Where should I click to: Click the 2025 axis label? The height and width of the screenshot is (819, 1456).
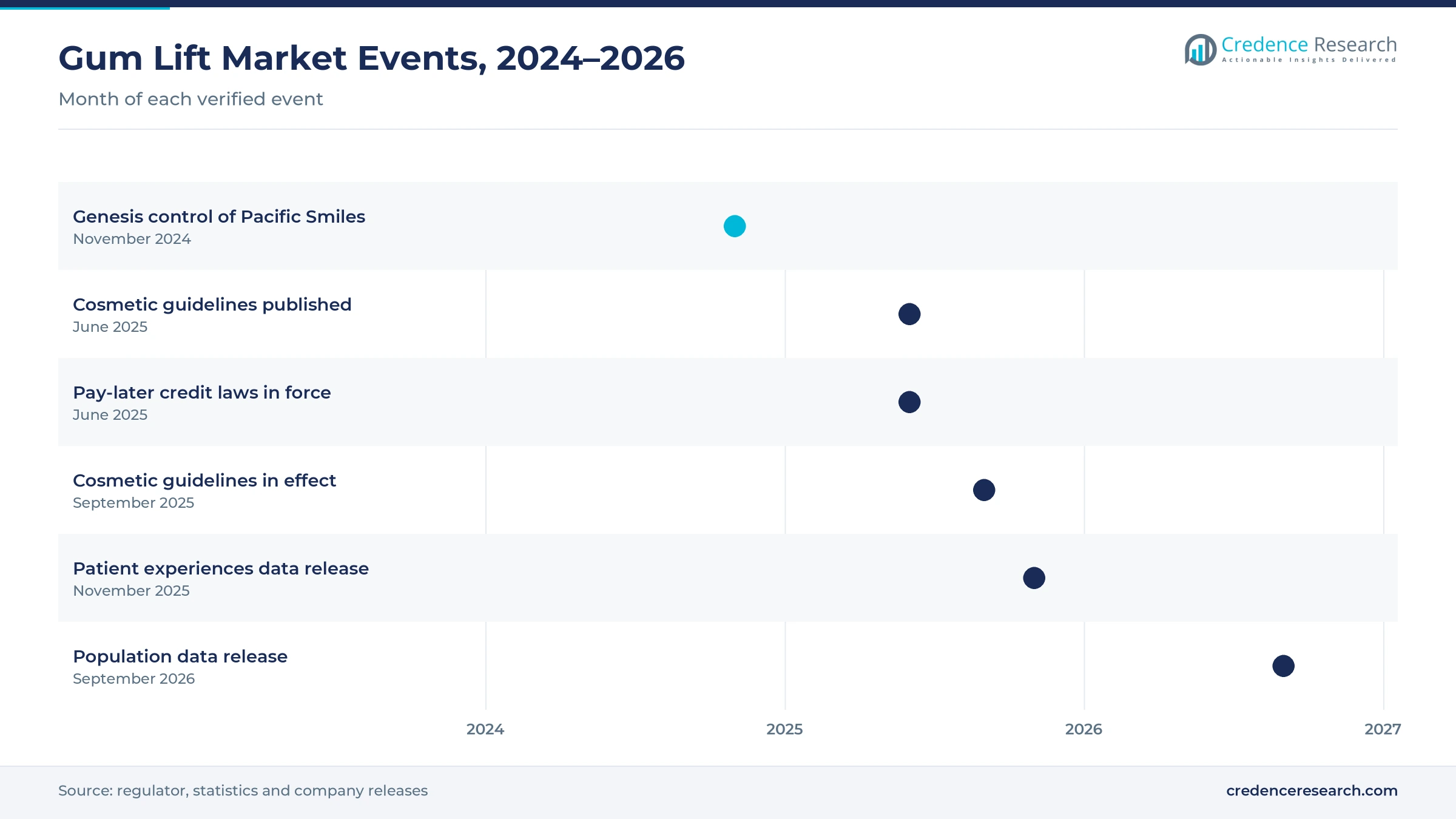[x=784, y=729]
